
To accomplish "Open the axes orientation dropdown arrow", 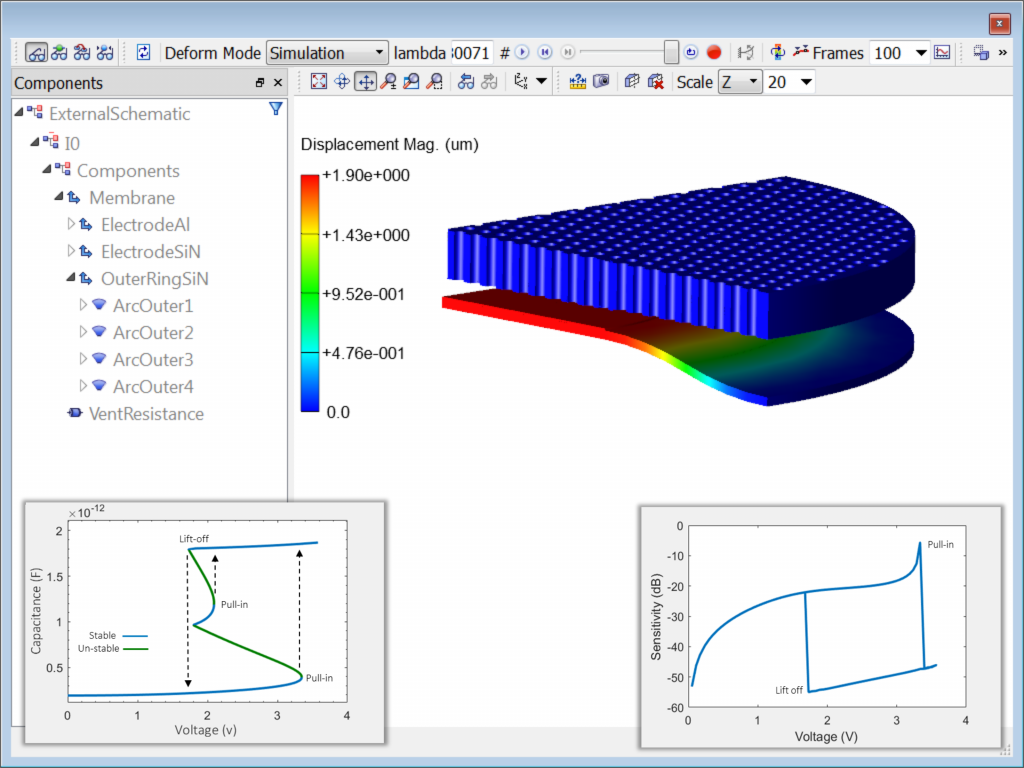I will tap(541, 82).
